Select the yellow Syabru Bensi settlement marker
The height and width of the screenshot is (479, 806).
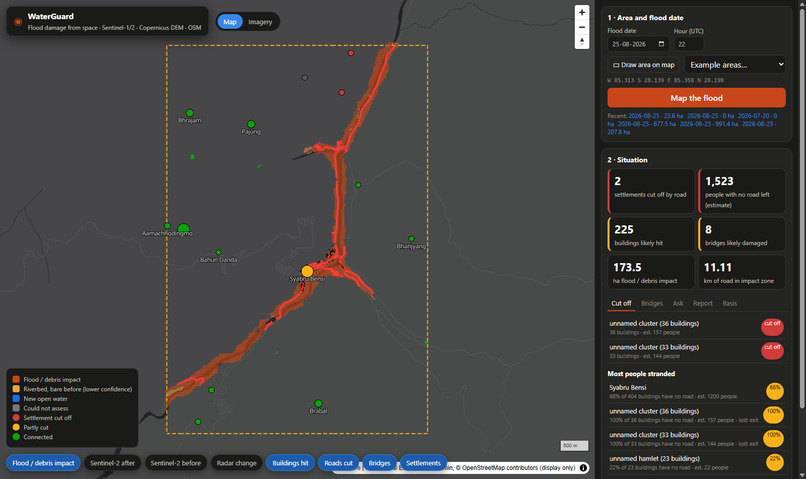click(307, 271)
